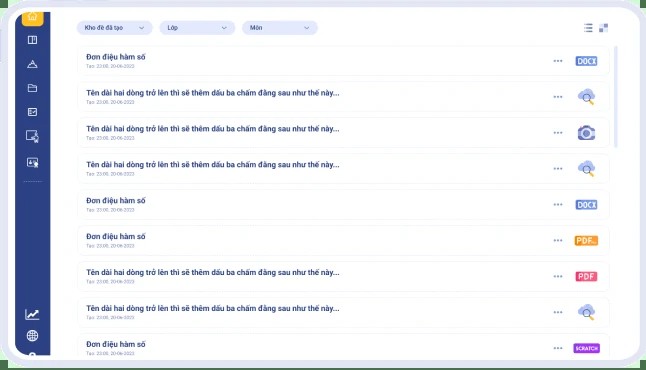The height and width of the screenshot is (370, 646).
Task: Switch to grid view layout icon
Action: [x=604, y=28]
